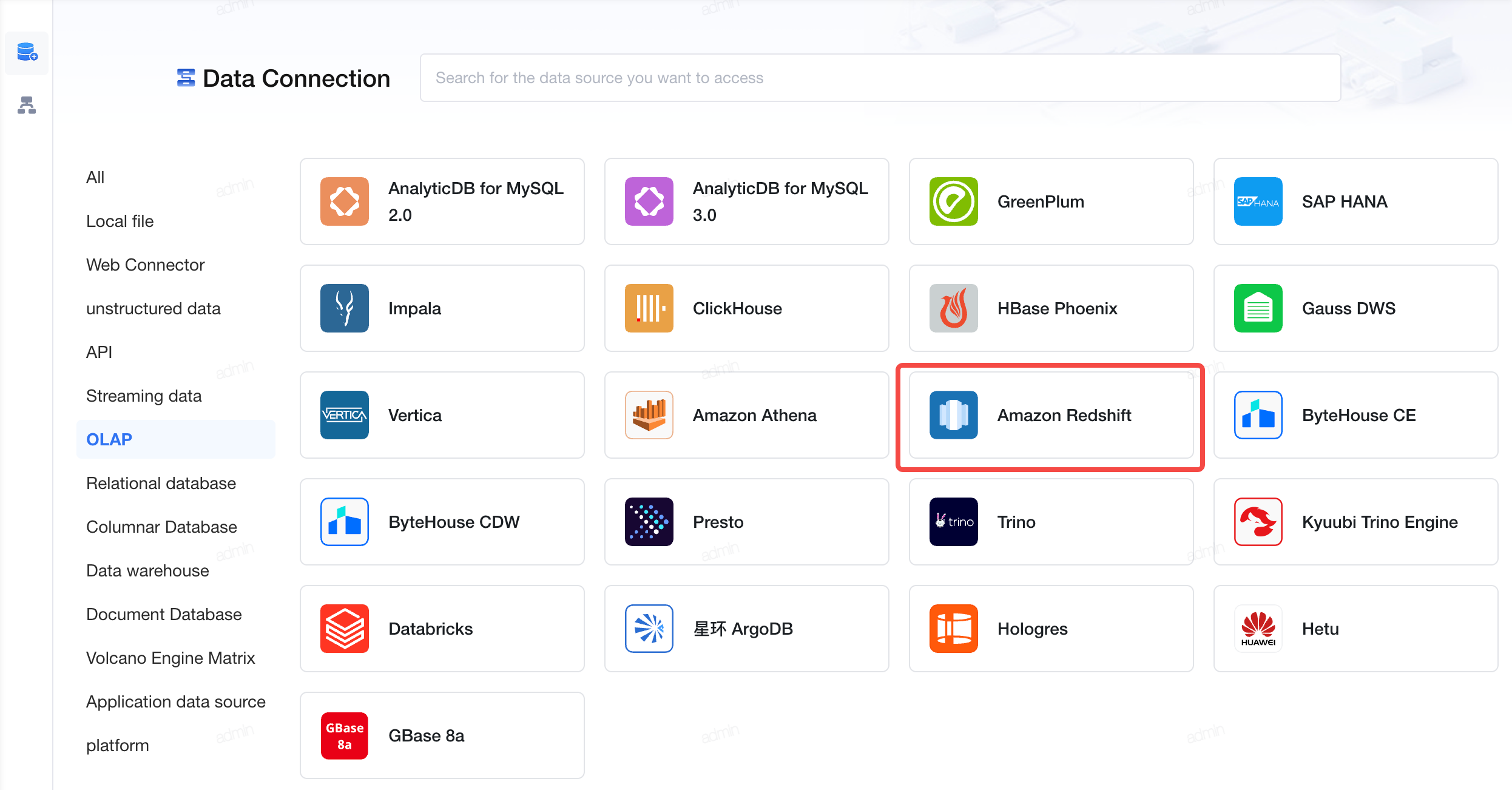Pick the Presto icon

pos(649,522)
